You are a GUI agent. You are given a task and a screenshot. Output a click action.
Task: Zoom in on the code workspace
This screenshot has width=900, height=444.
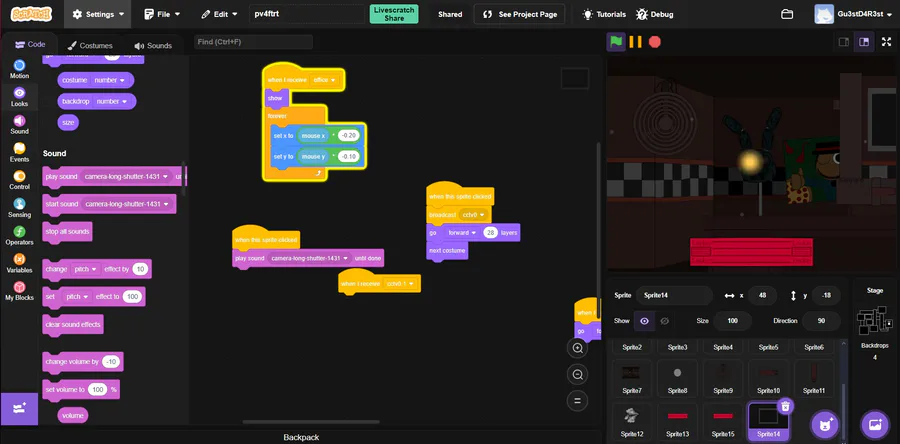click(577, 348)
